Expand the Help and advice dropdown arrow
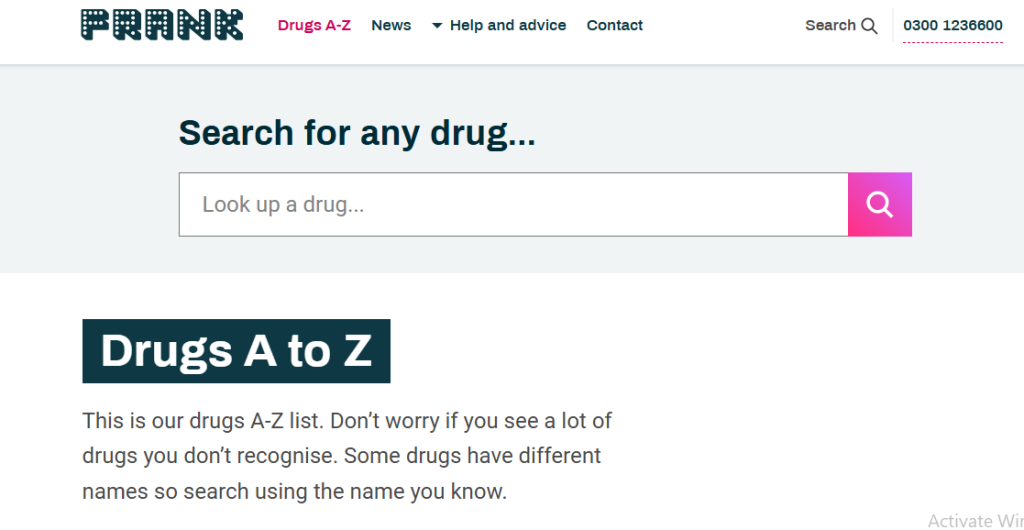Image resolution: width=1024 pixels, height=530 pixels. pyautogui.click(x=437, y=25)
